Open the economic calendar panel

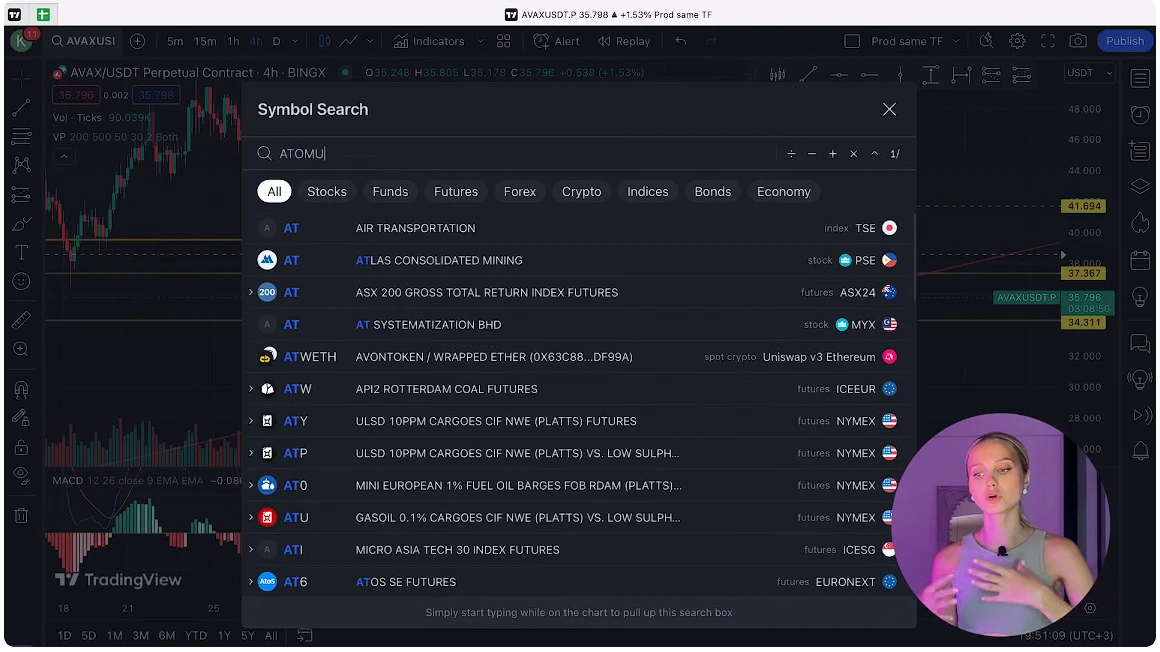1140,259
